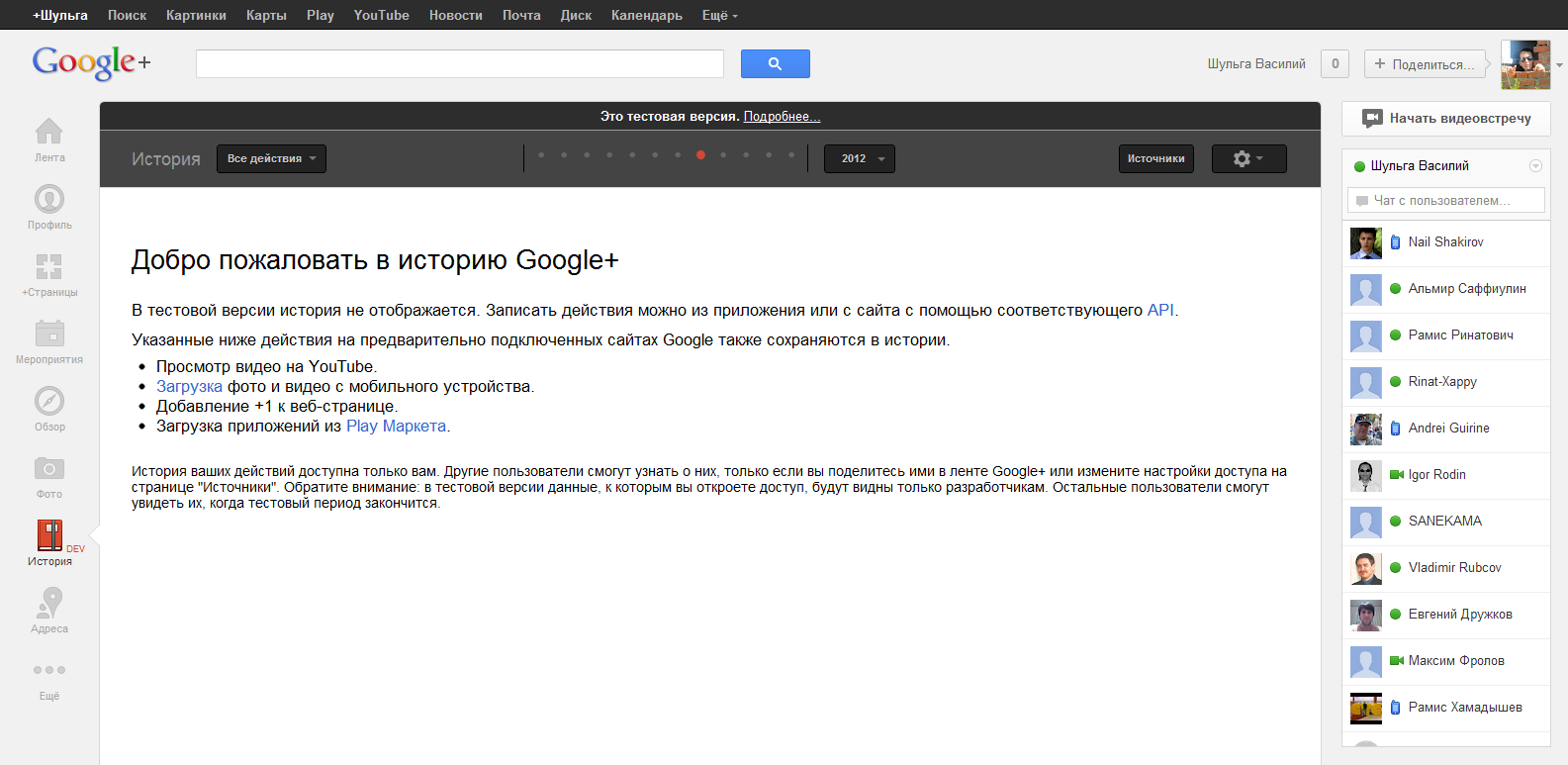Screen dimensions: 1568x765
Task: Open the +Страницы sidebar icon
Action: point(49,266)
